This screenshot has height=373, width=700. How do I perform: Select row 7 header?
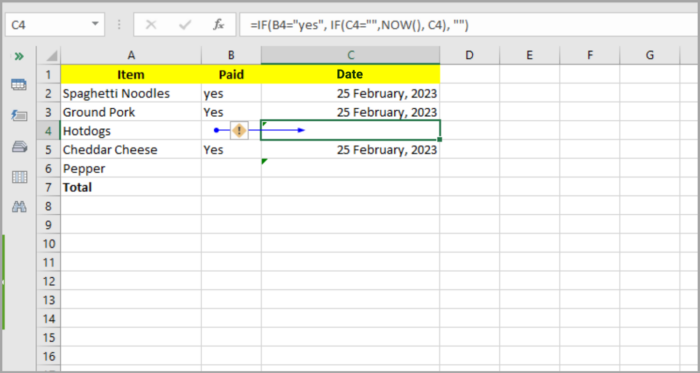[49, 187]
